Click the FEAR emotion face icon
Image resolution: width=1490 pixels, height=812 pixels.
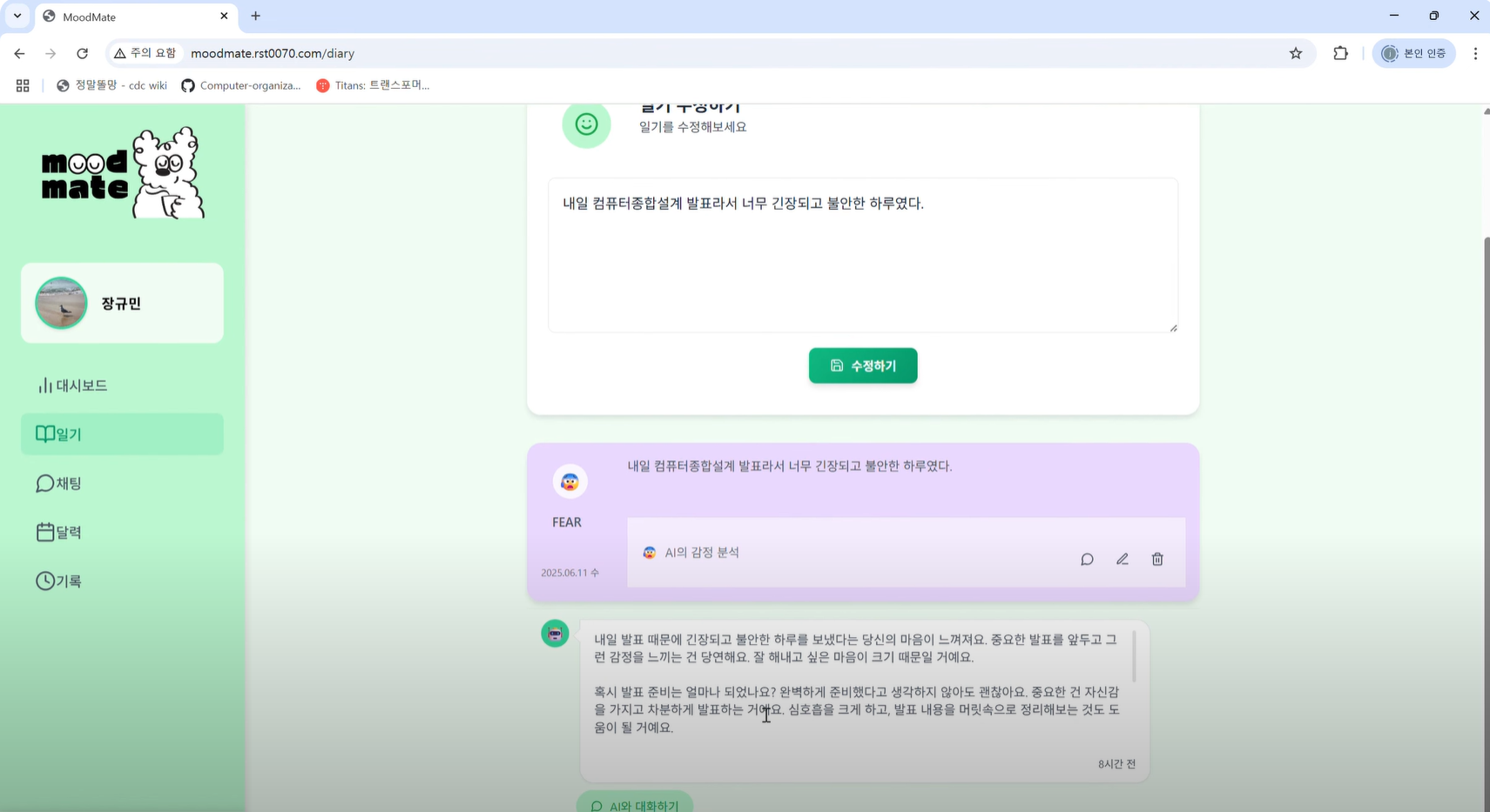(570, 482)
